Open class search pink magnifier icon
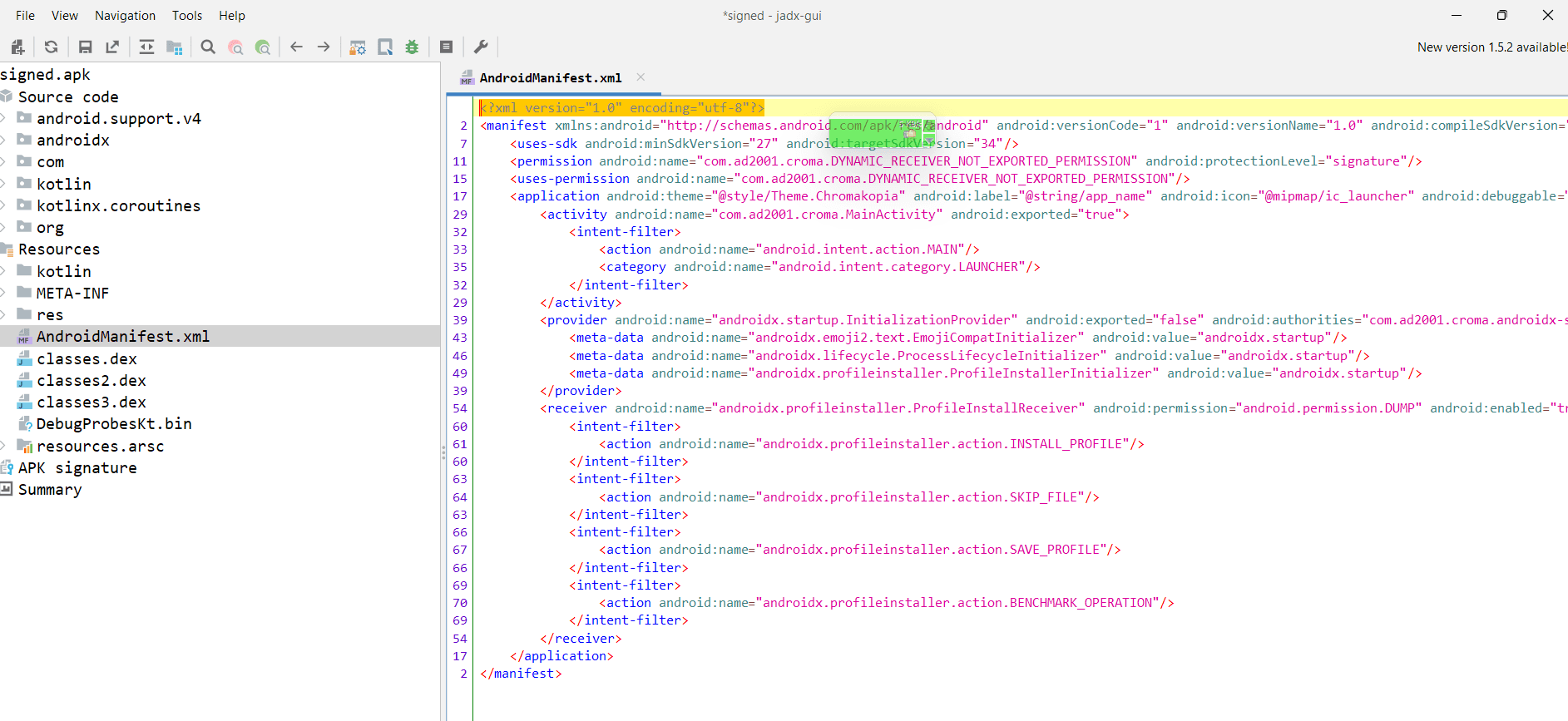The width and height of the screenshot is (1568, 721). click(x=235, y=47)
